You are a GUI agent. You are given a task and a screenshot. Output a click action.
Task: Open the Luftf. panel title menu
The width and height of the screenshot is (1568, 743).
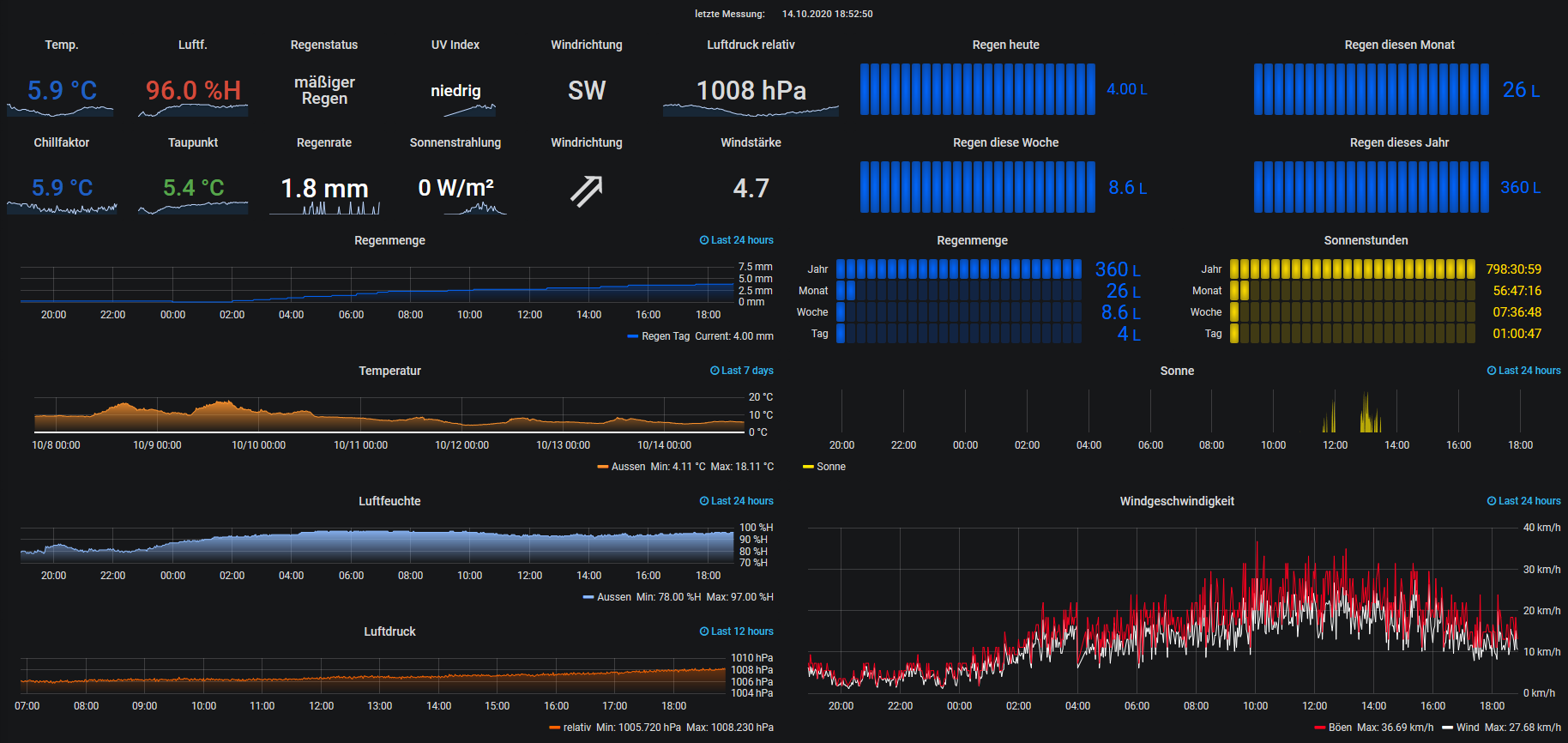tap(193, 45)
